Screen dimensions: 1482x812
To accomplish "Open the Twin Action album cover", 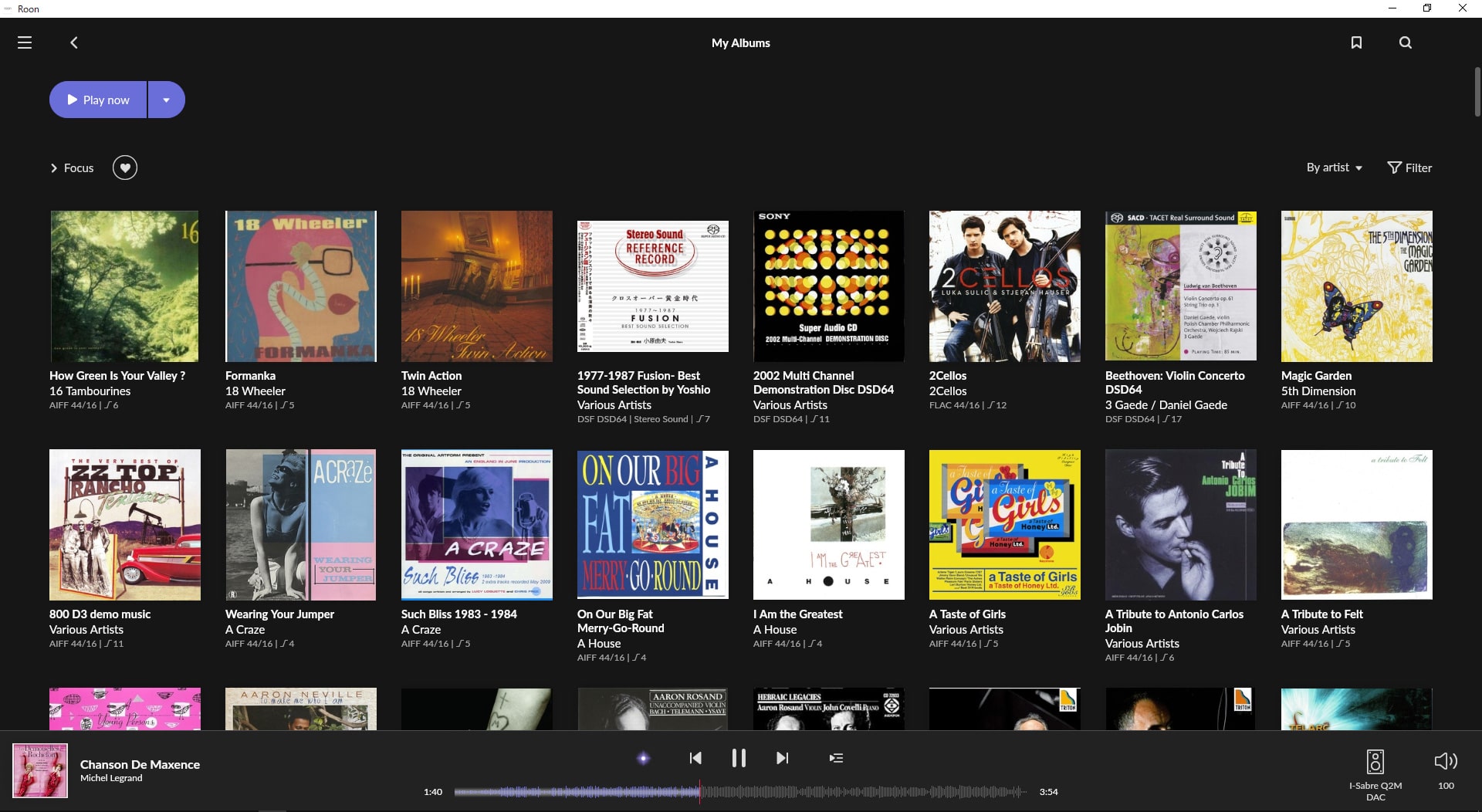I will pos(477,286).
